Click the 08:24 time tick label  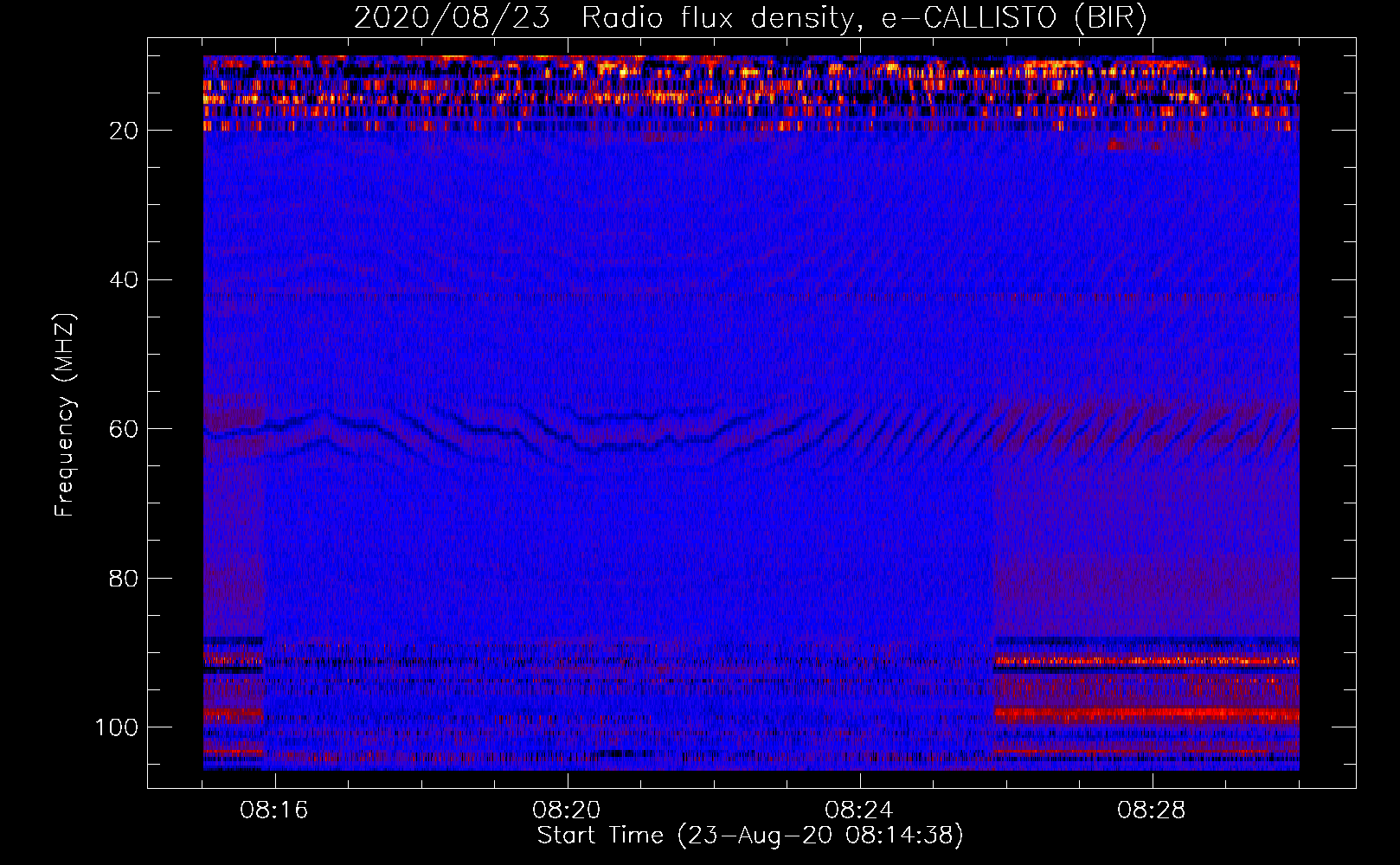click(859, 811)
